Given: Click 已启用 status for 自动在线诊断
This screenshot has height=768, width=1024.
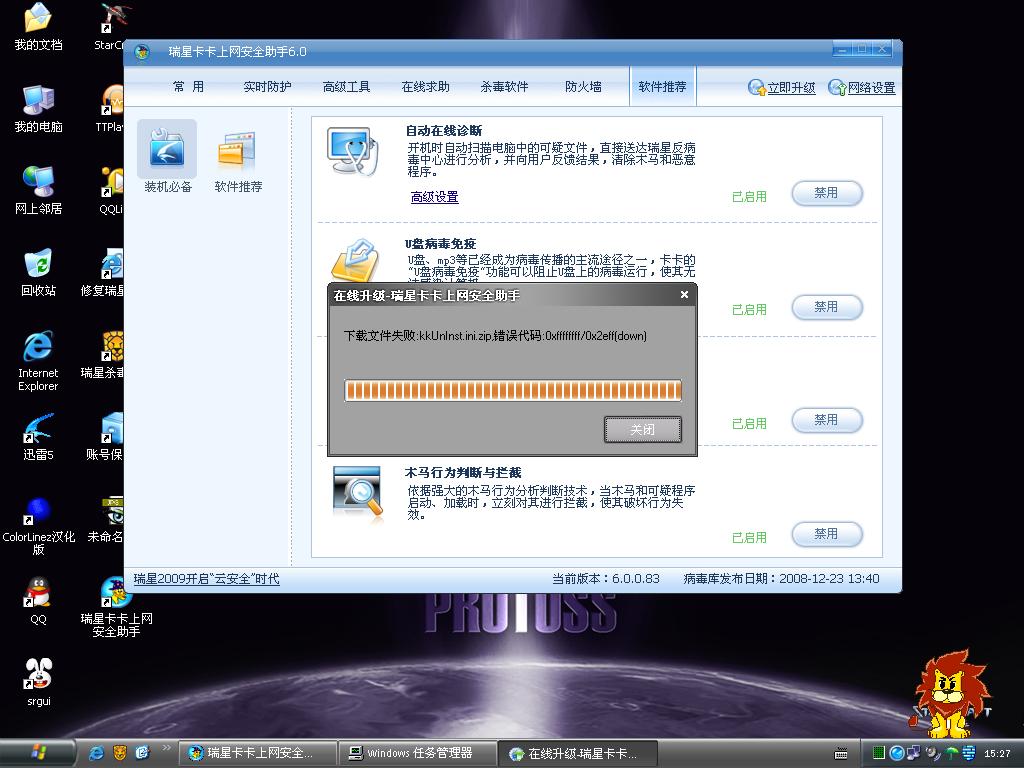Looking at the screenshot, I should [x=749, y=197].
